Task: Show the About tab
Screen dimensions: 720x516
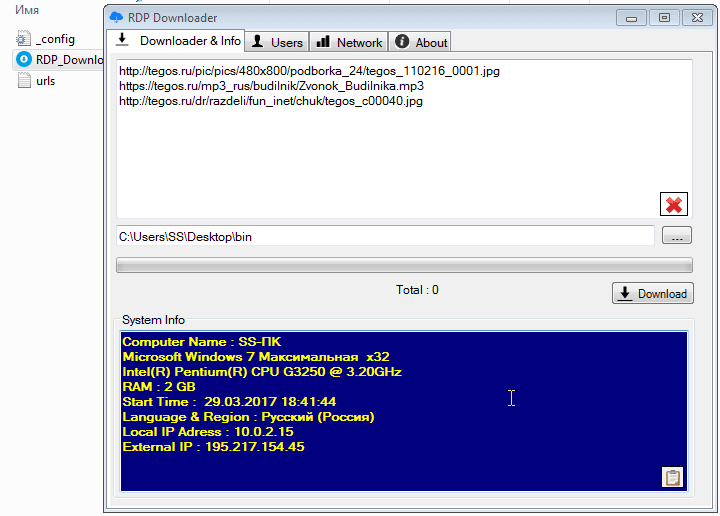Action: 421,42
